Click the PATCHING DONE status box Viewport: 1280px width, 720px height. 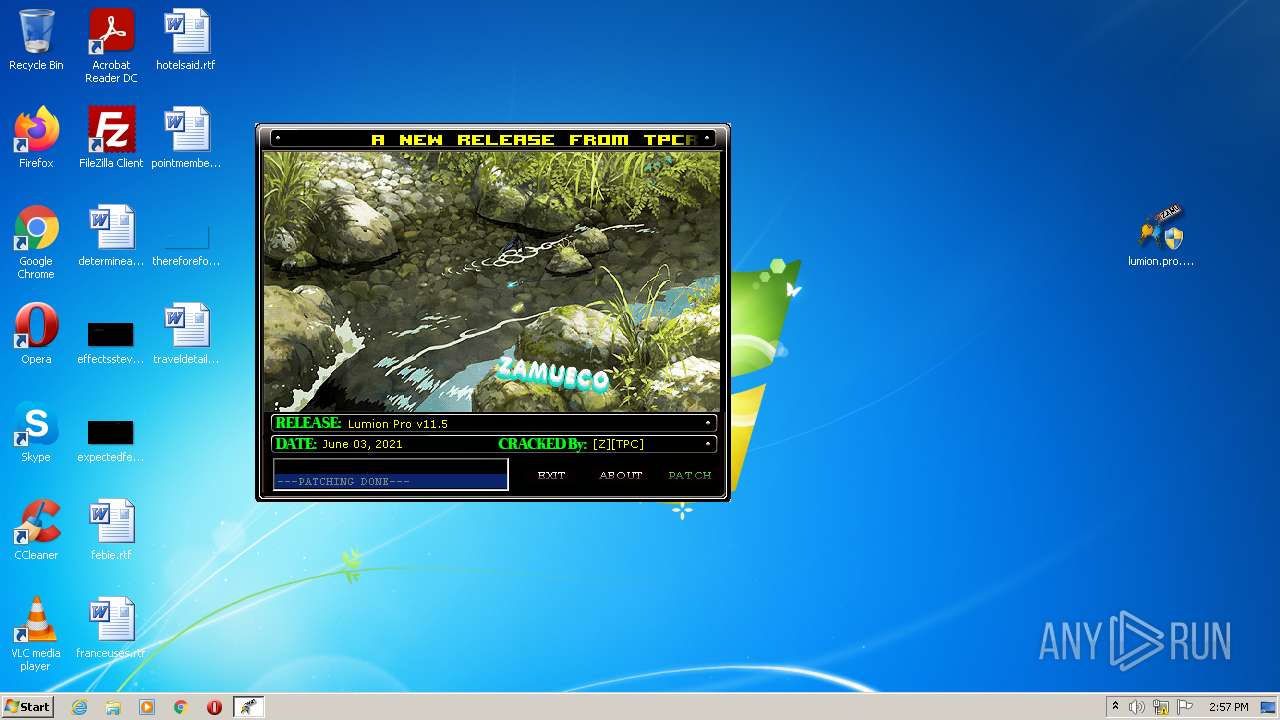pyautogui.click(x=391, y=475)
